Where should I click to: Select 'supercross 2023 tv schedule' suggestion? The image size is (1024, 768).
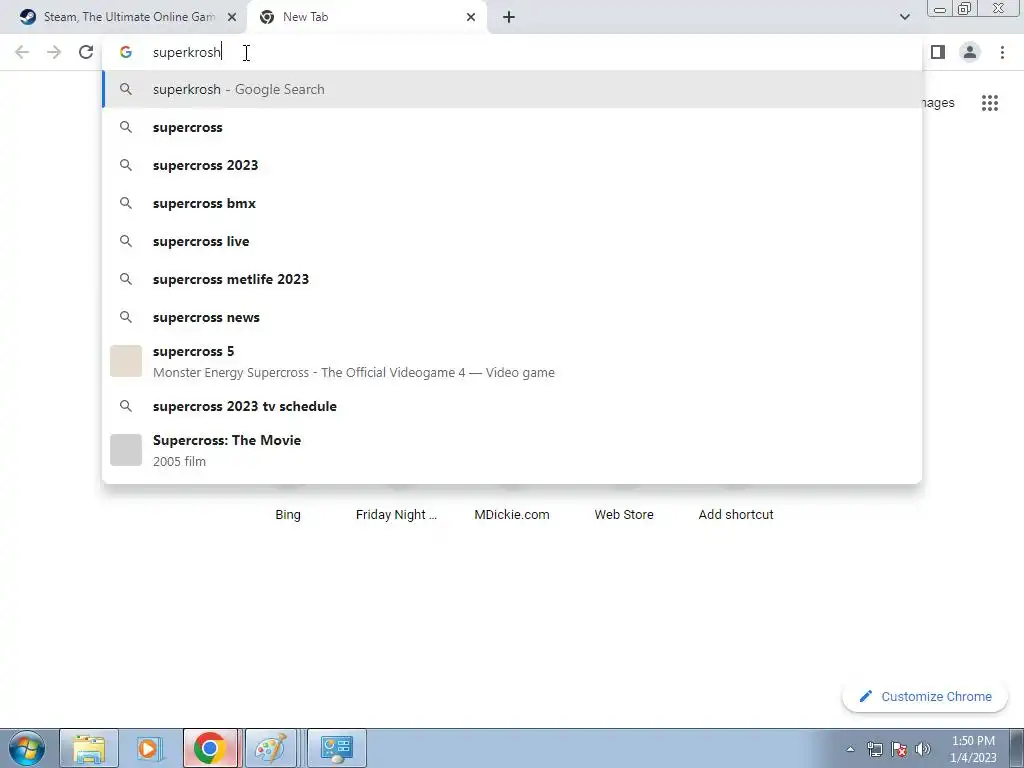(x=512, y=406)
